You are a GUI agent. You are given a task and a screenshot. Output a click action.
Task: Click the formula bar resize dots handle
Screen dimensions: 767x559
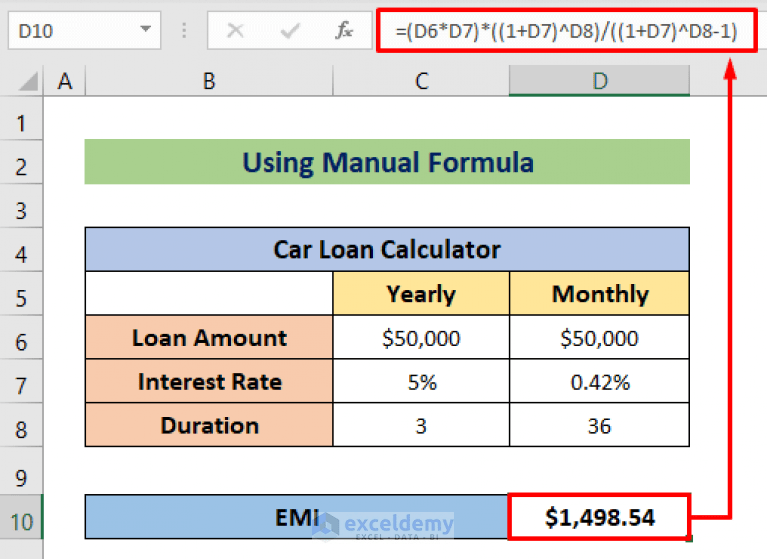(x=184, y=31)
